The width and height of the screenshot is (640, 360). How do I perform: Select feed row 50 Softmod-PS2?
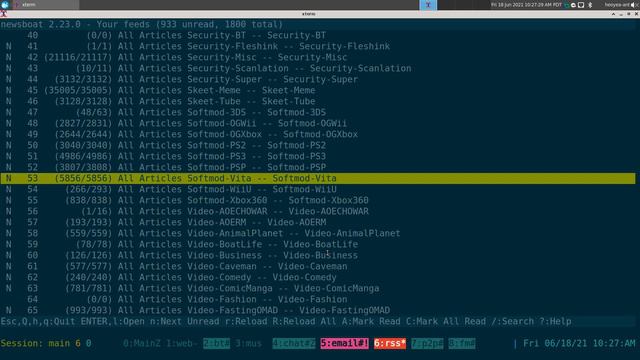(x=318, y=146)
